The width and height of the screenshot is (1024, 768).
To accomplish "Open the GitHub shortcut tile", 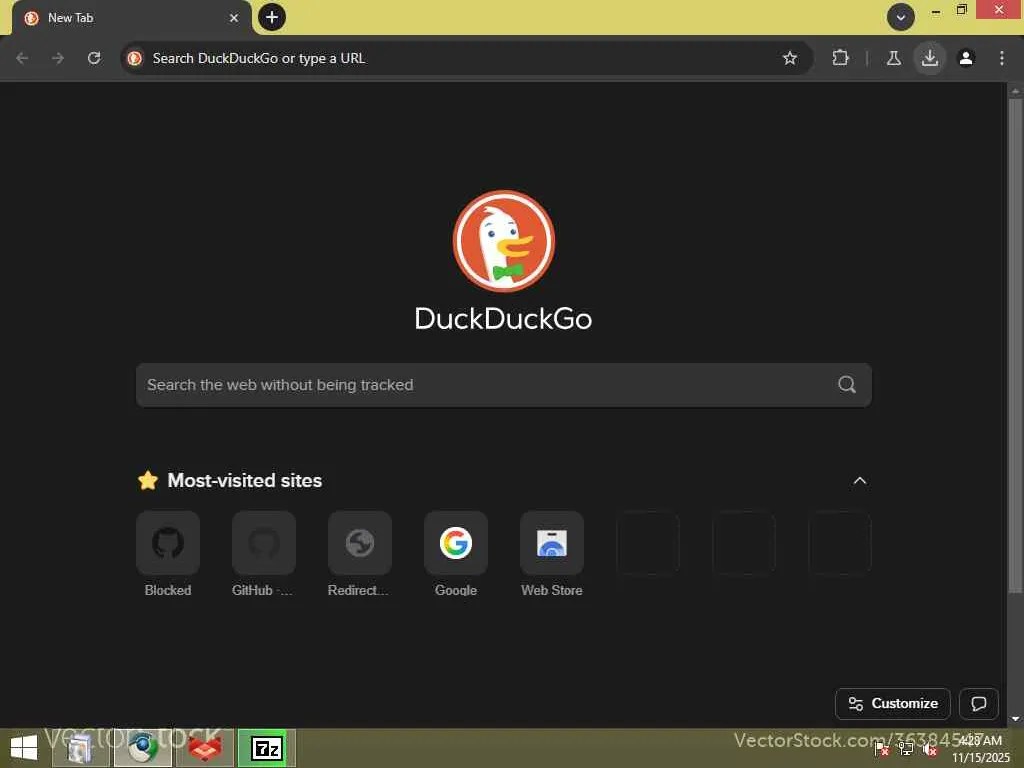I will pos(264,554).
